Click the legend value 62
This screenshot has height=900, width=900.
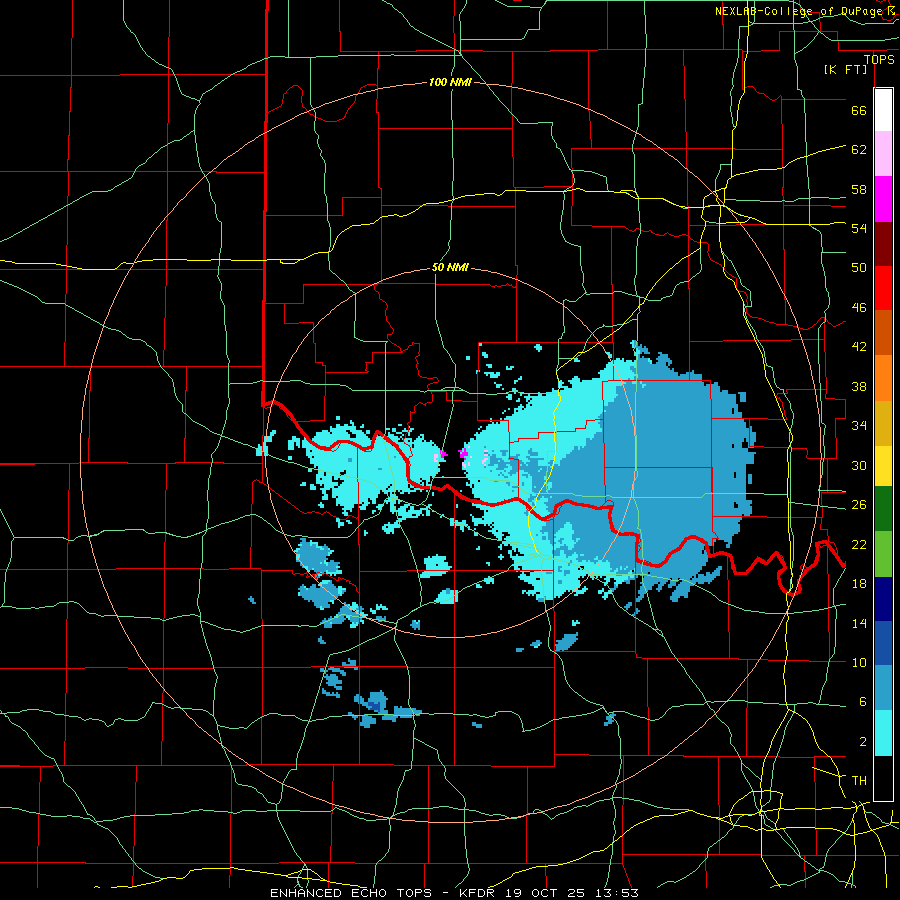pos(859,149)
